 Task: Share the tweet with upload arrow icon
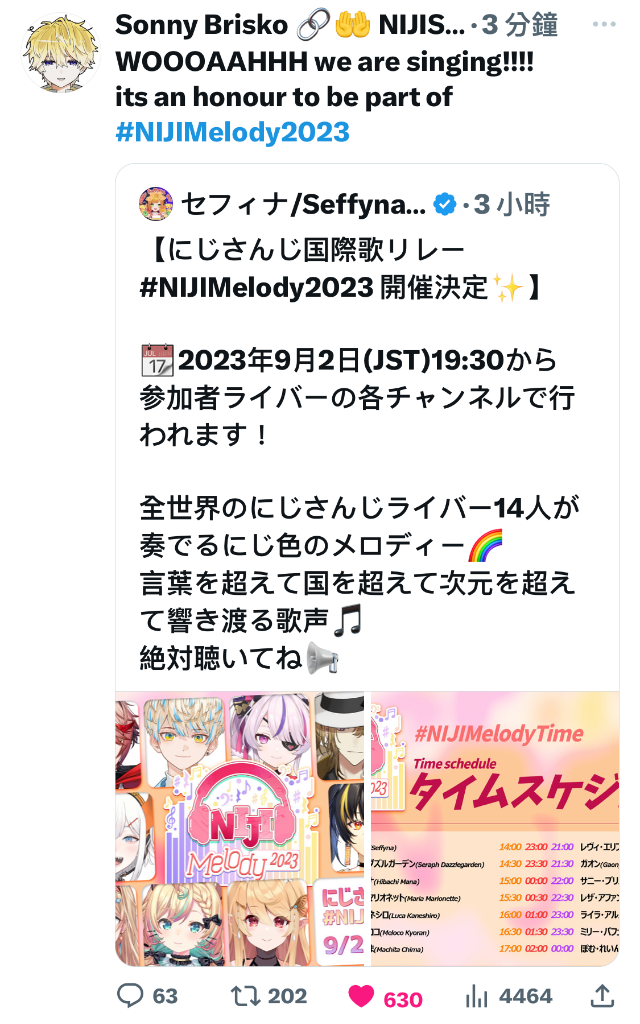602,995
